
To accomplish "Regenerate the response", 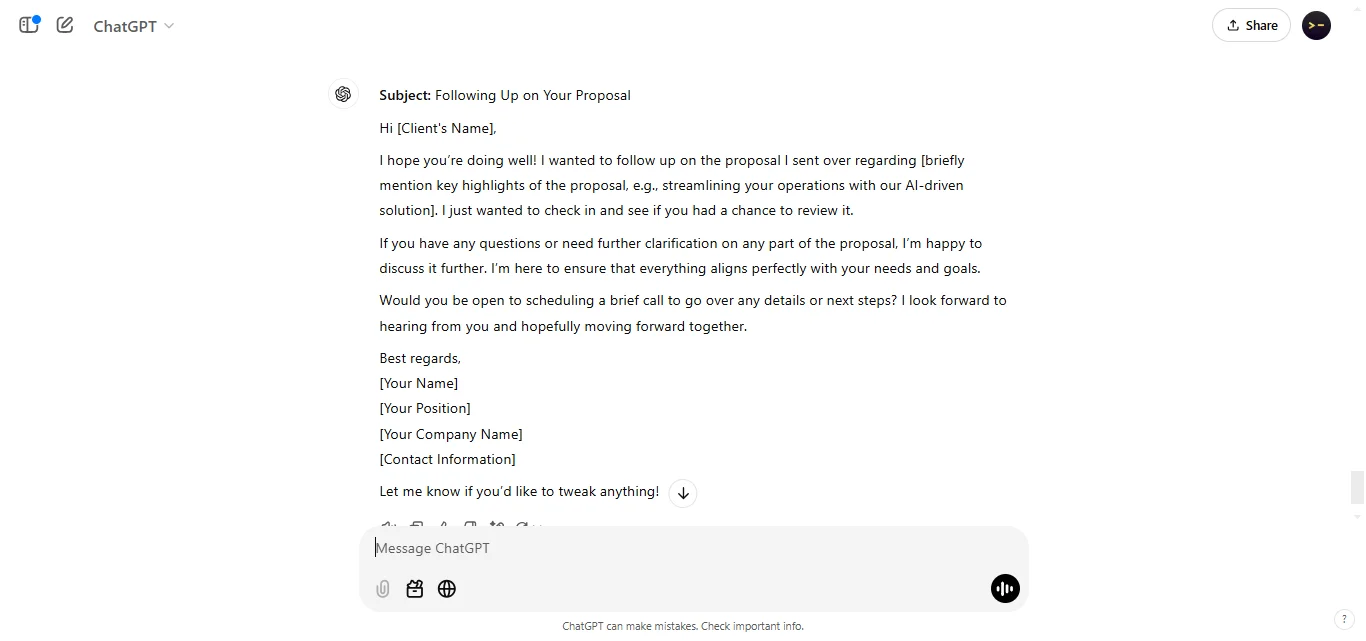I will pyautogui.click(x=525, y=527).
